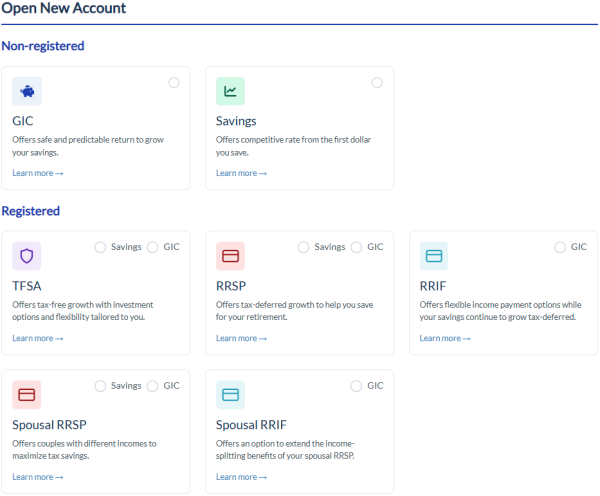Select the non-registered Savings radio button
Screen dimensions: 600x496
pos(377,83)
